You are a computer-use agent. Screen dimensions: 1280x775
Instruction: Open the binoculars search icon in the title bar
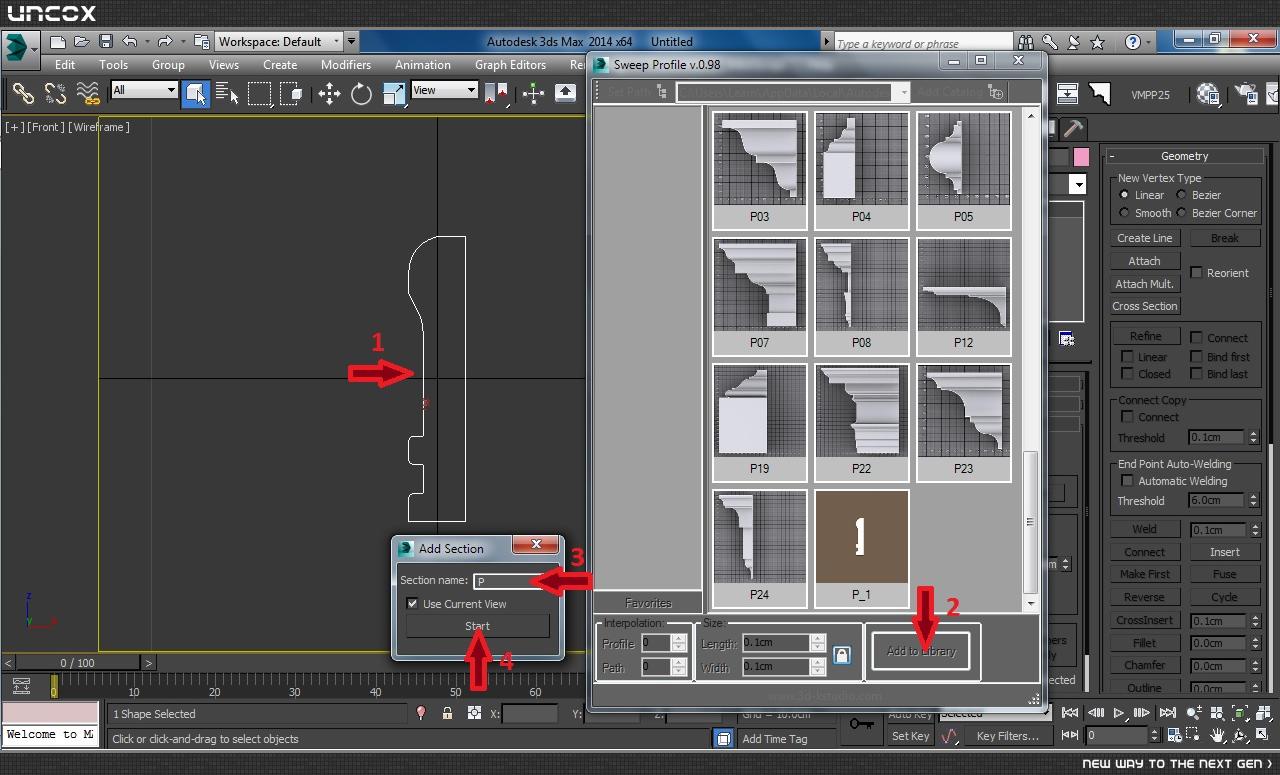point(1026,42)
